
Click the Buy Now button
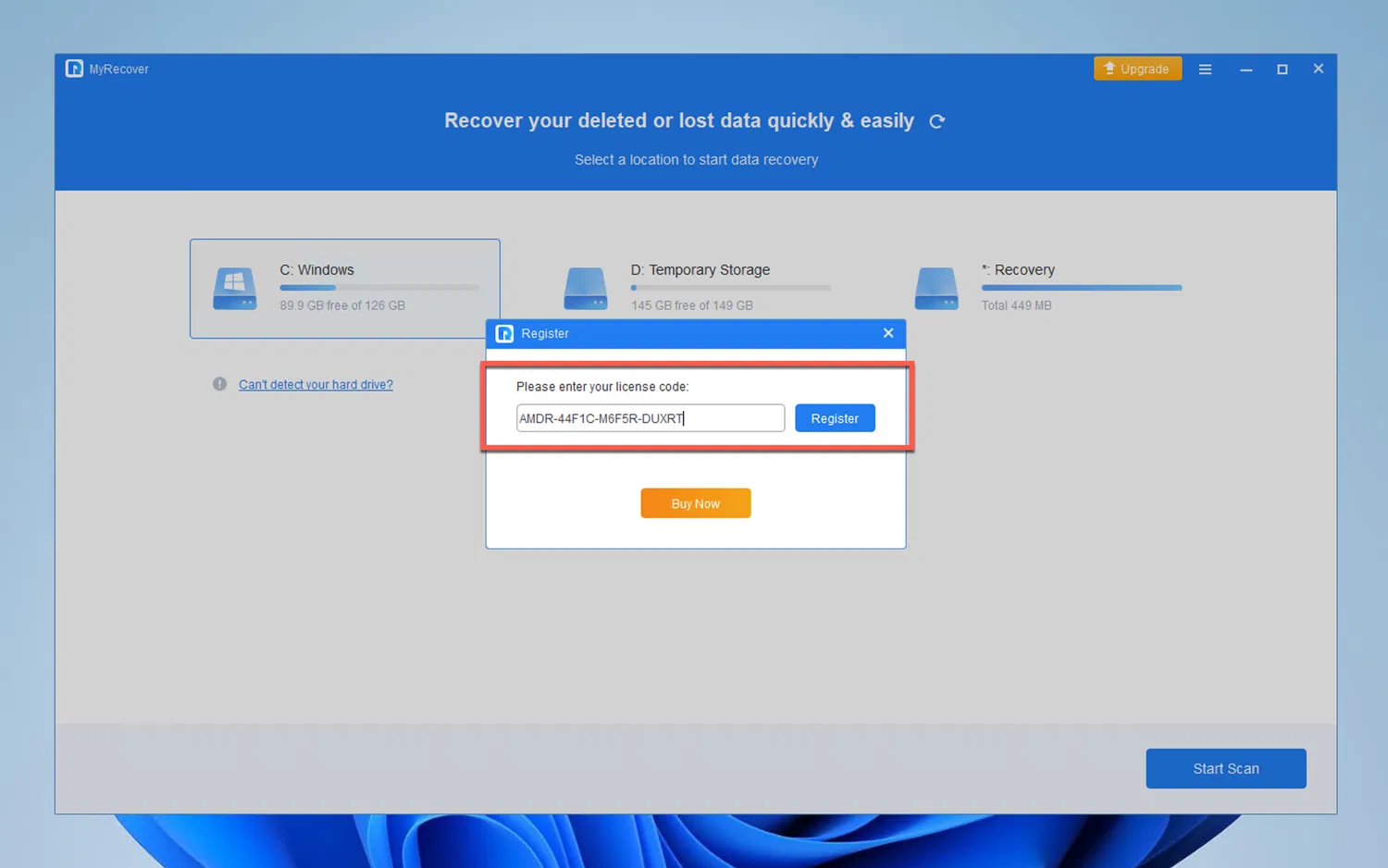click(x=695, y=502)
